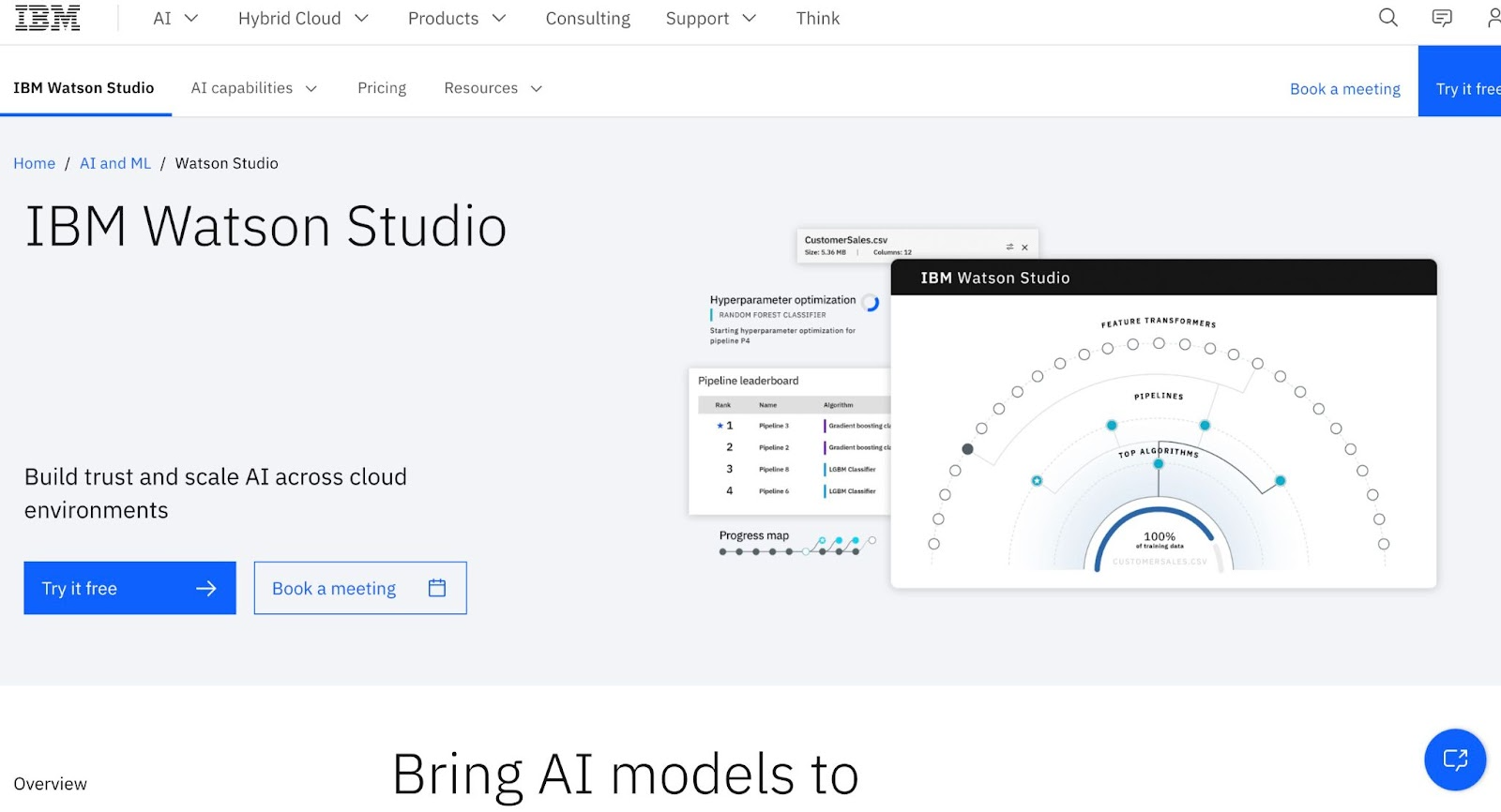Click Overview in side navigation

[x=50, y=784]
